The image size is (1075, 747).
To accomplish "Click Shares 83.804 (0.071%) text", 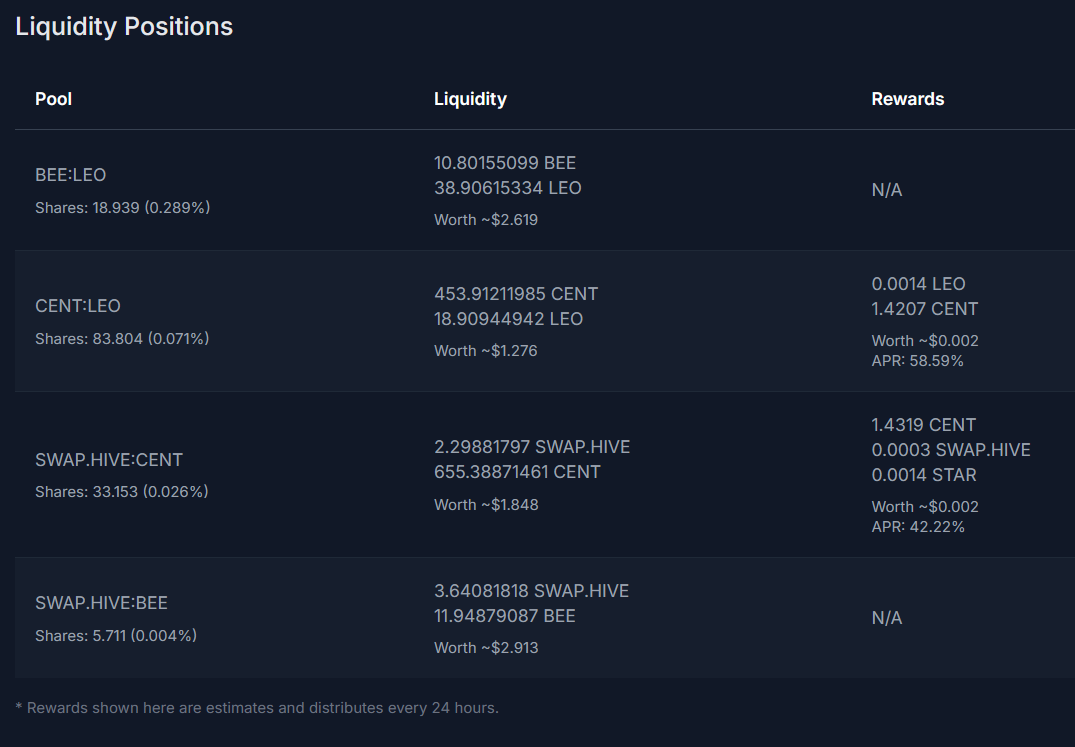I will pos(122,339).
